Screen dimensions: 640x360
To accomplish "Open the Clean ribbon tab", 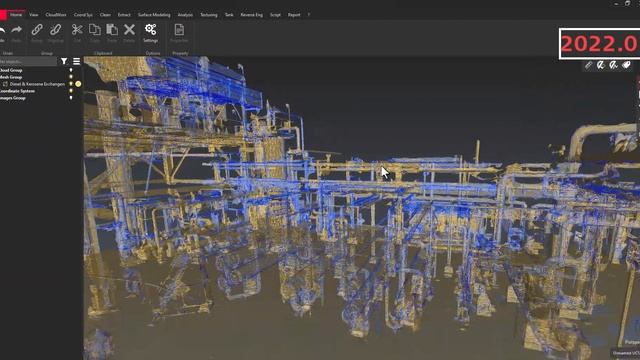I will pyautogui.click(x=105, y=15).
